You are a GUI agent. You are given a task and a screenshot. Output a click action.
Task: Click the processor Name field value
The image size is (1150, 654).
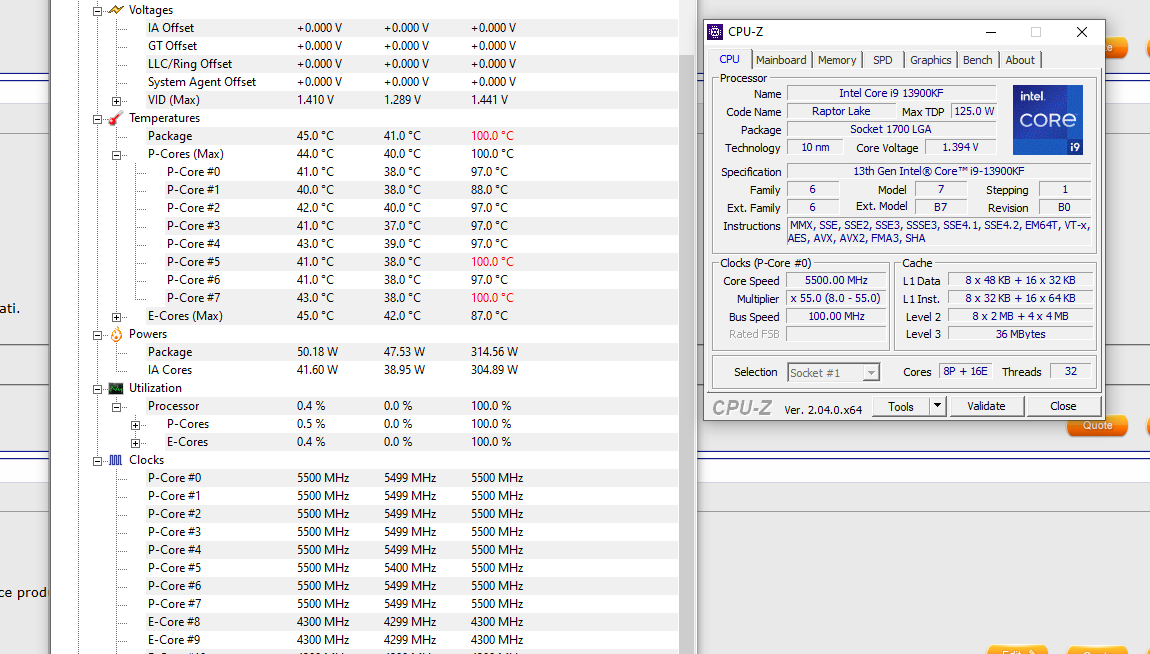click(891, 93)
